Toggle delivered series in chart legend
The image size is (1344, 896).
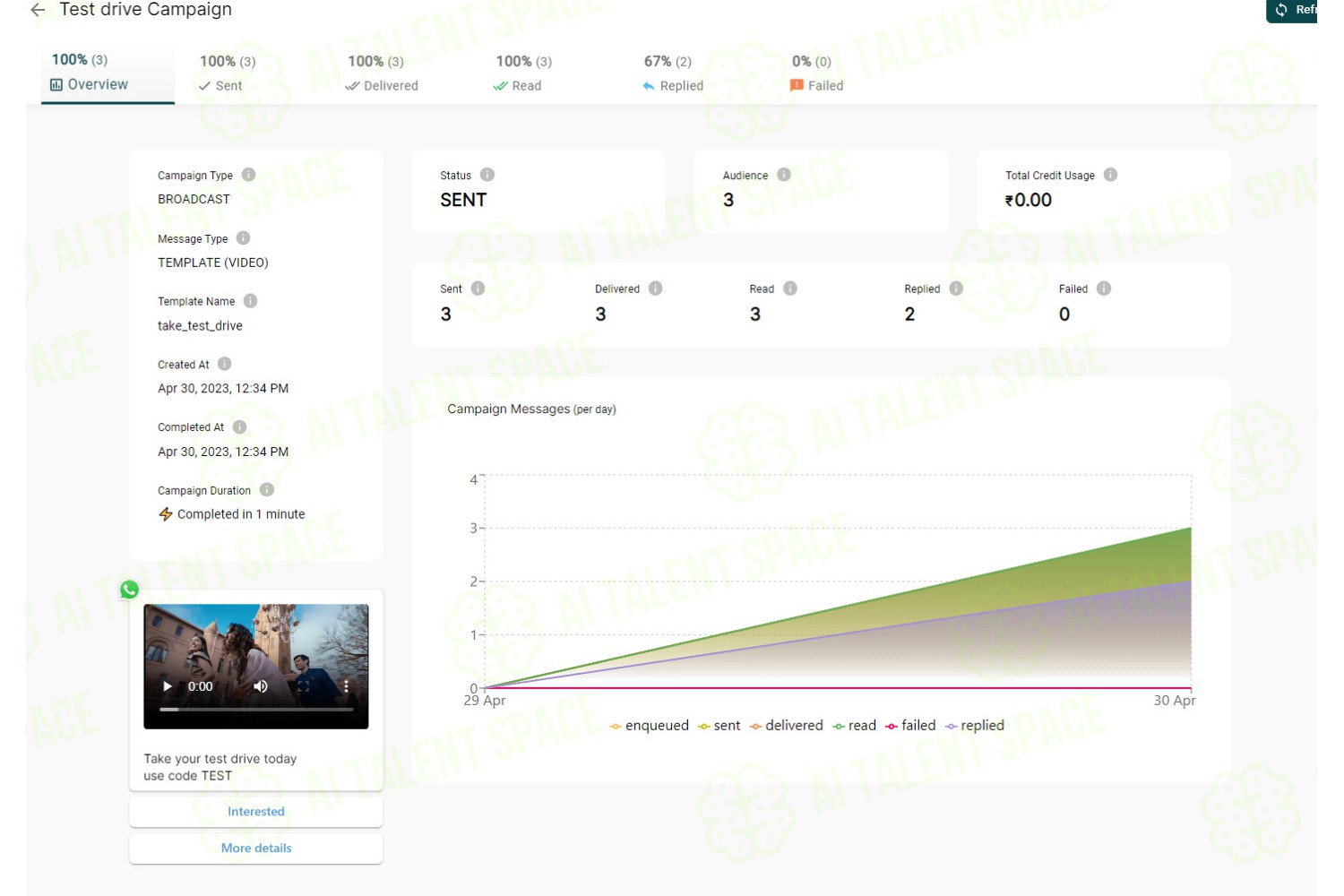tap(787, 726)
